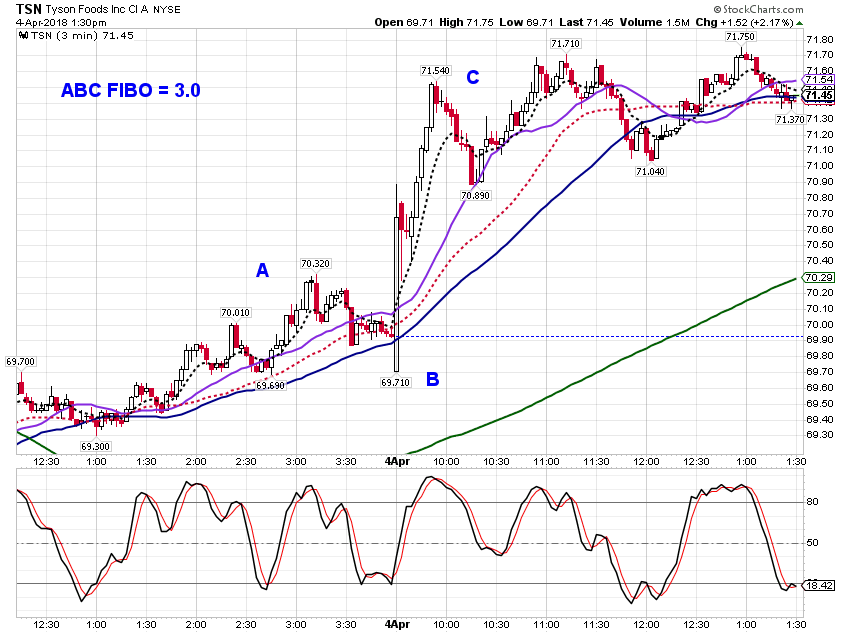Click the 'Last 71.45' value in the header
The height and width of the screenshot is (633, 850).
[586, 23]
